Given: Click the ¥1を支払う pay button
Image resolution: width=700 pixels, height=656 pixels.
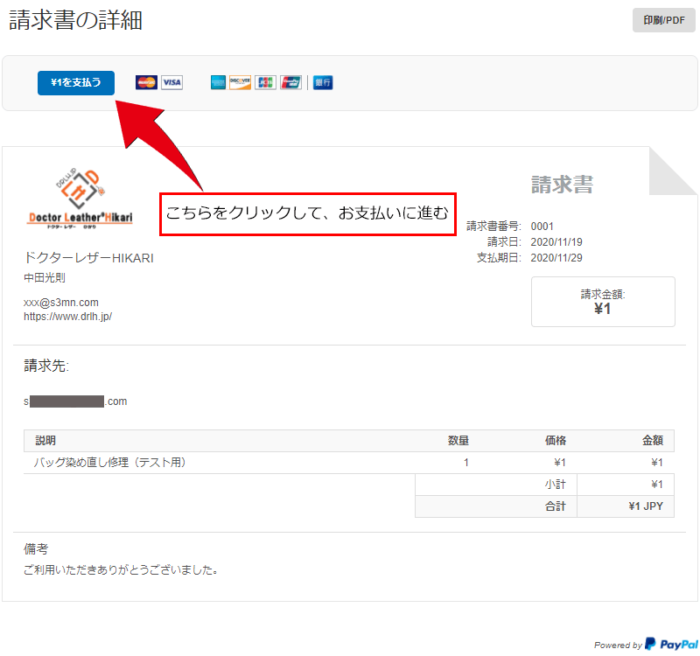Looking at the screenshot, I should pyautogui.click(x=76, y=83).
